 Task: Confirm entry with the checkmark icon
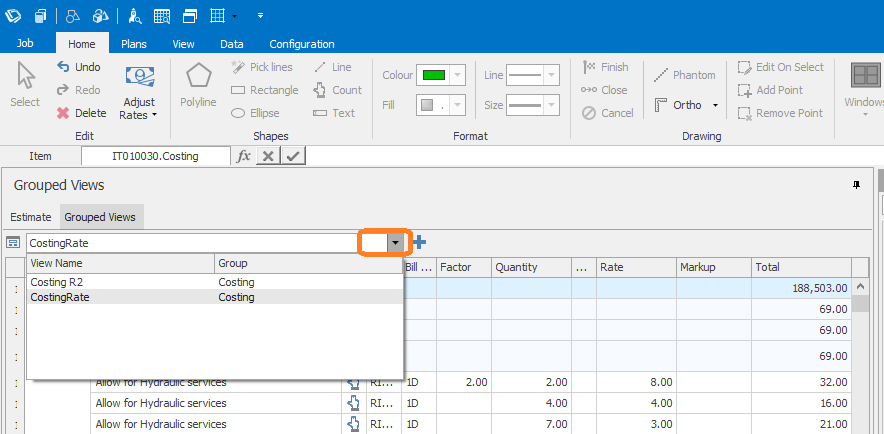(293, 156)
